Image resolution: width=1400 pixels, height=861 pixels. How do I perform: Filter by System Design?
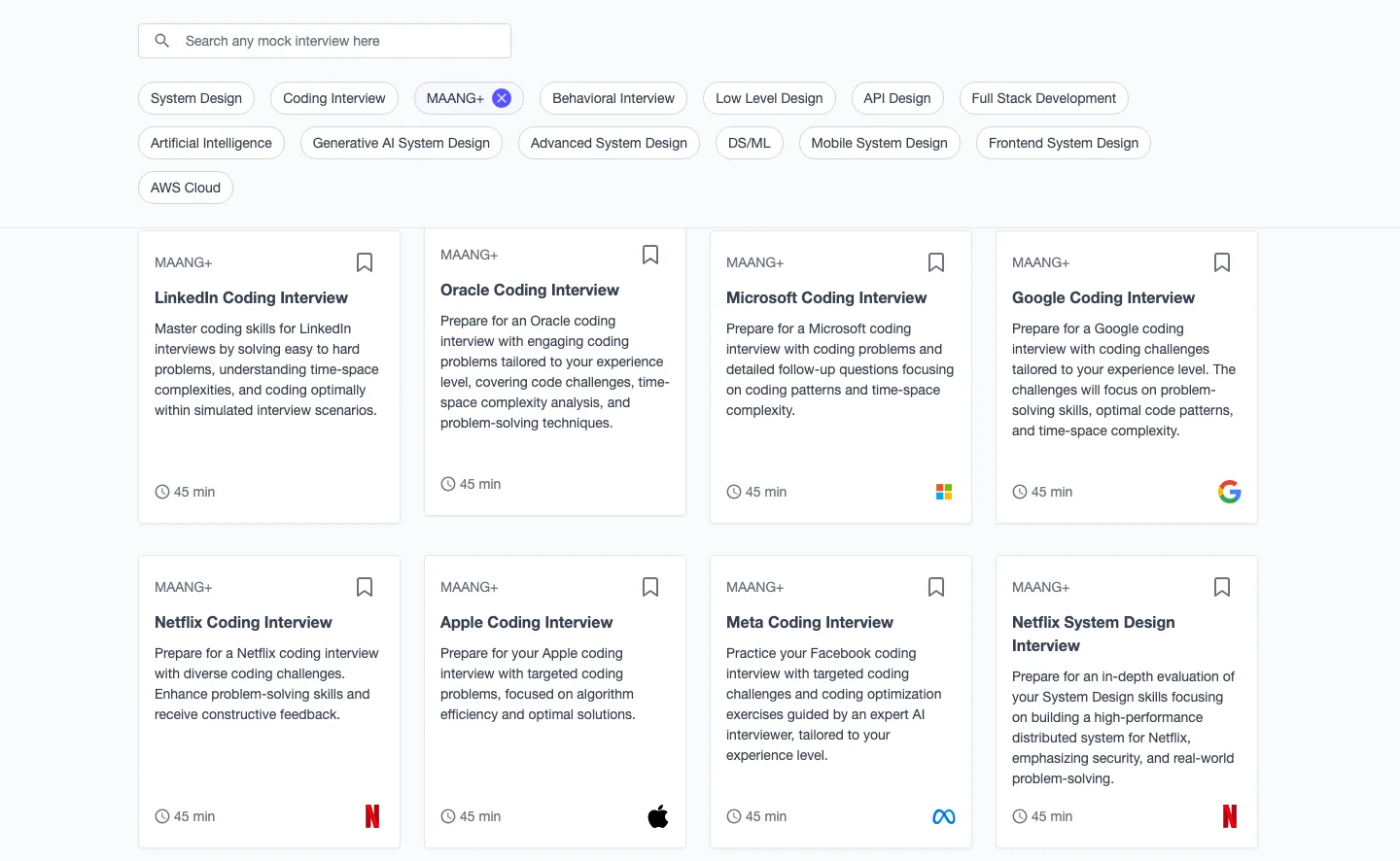click(196, 98)
